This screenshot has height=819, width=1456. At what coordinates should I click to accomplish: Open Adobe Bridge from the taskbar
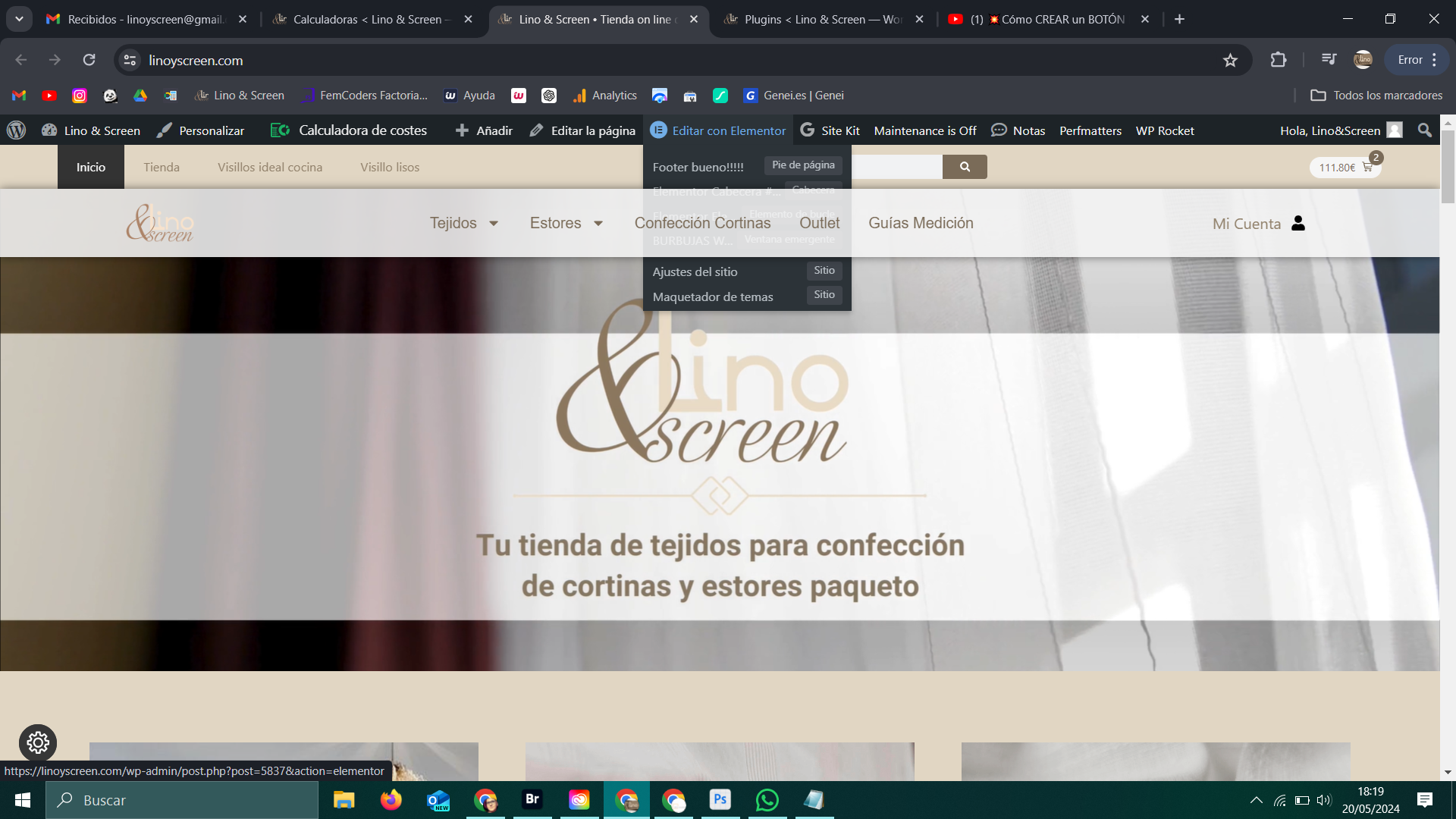532,800
